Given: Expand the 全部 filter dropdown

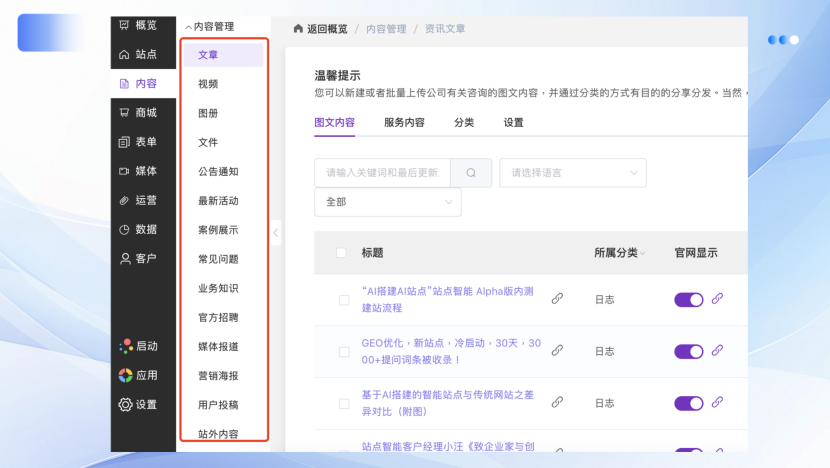Looking at the screenshot, I should [388, 202].
